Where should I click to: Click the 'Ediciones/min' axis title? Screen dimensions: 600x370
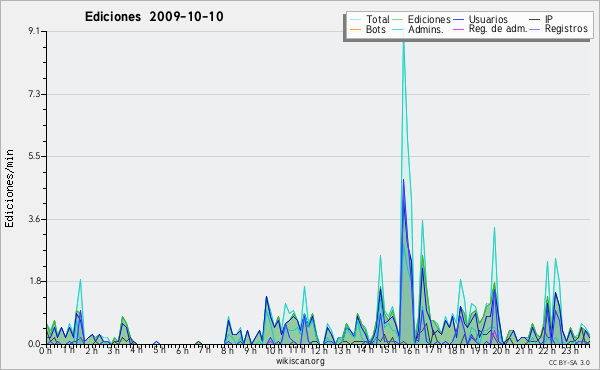9,188
